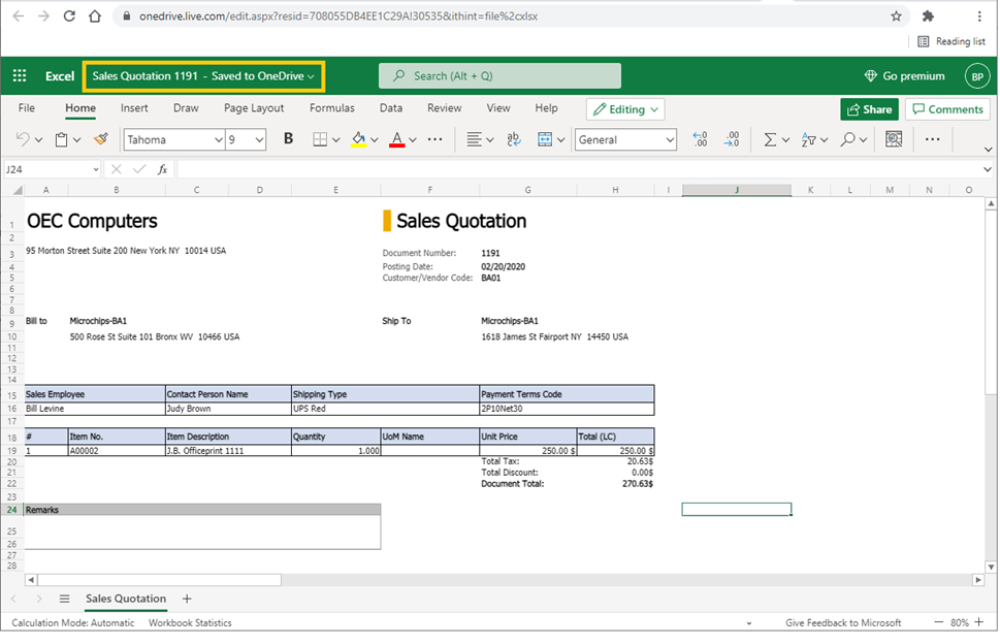The image size is (1000, 632).
Task: Click the horizontal scrollbar thumb
Action: 159,580
